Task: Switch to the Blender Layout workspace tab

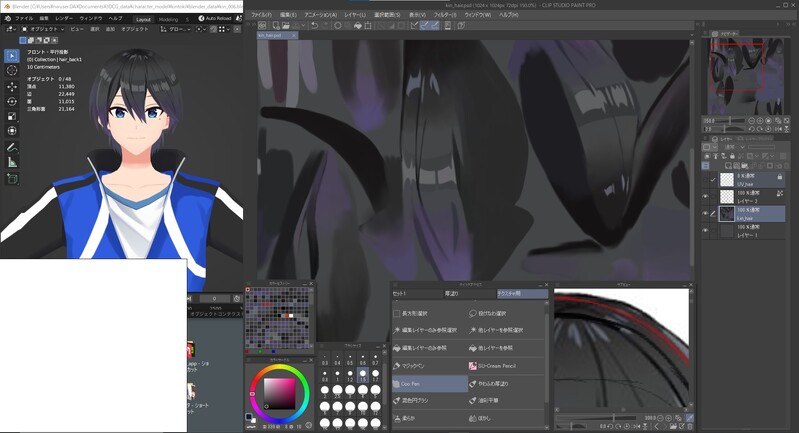Action: point(143,19)
